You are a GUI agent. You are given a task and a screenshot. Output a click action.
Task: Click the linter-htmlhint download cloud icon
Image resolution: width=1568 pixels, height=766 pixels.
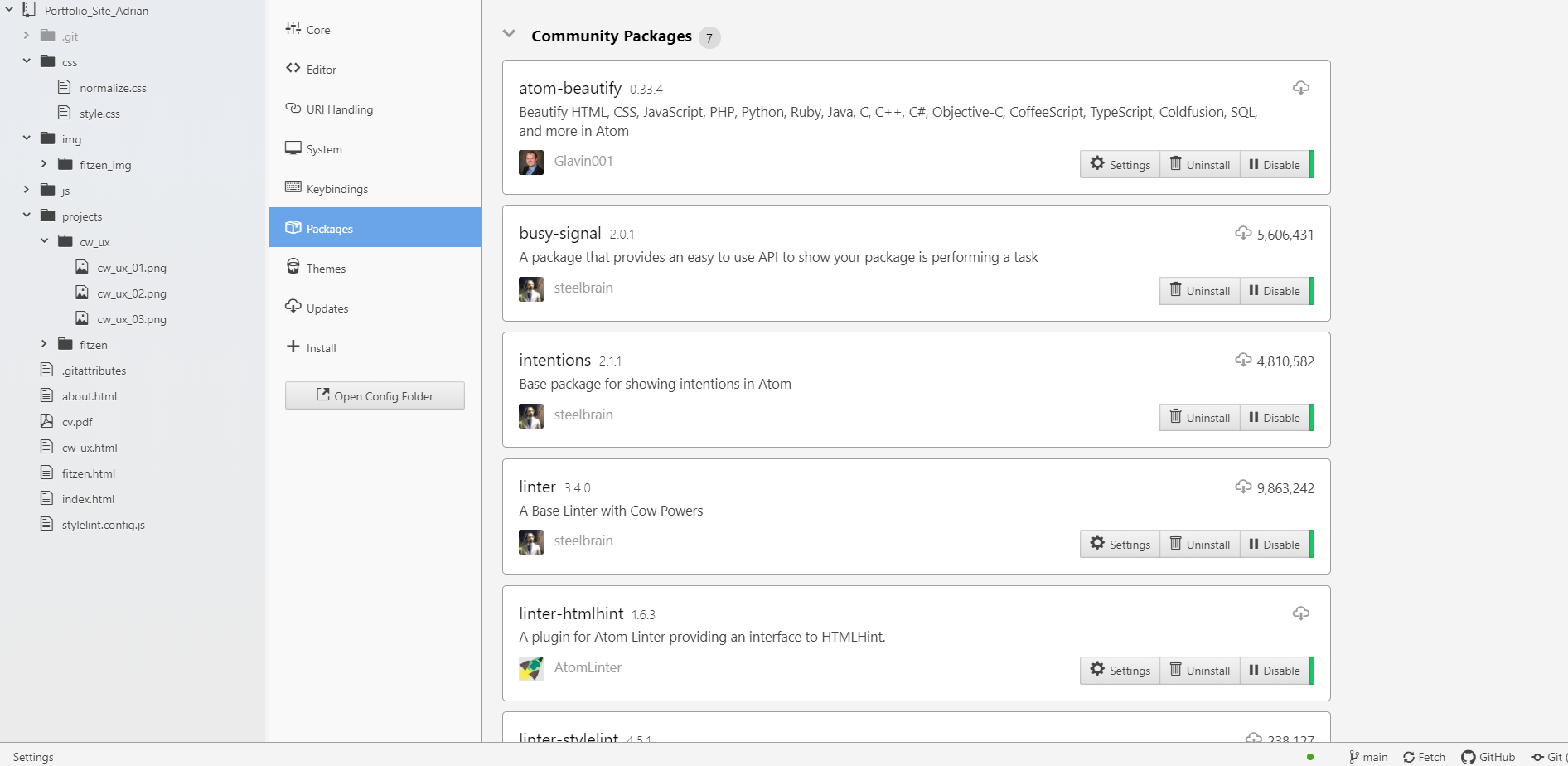click(x=1301, y=613)
